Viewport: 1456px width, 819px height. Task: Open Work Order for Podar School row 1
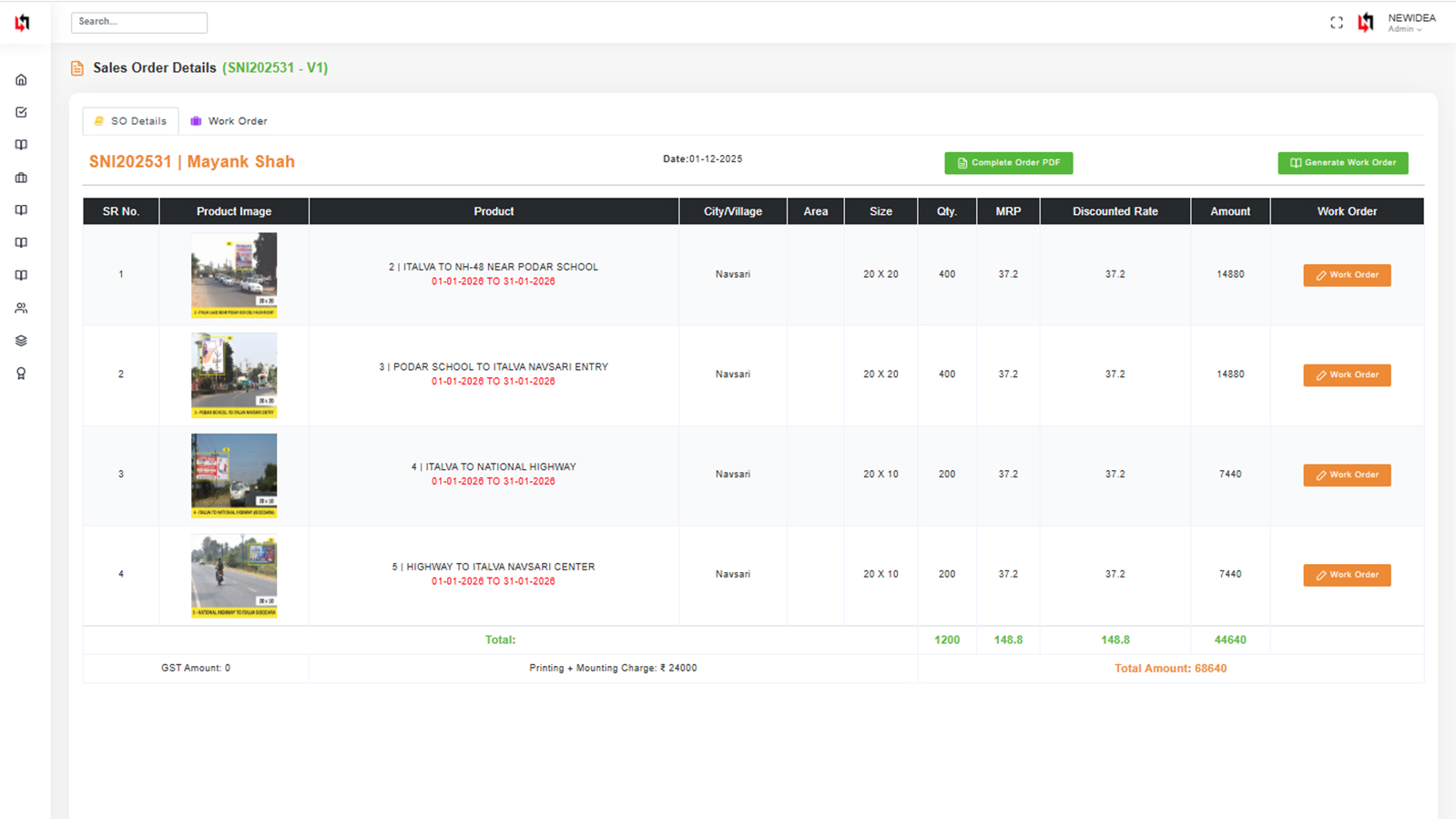pos(1346,275)
